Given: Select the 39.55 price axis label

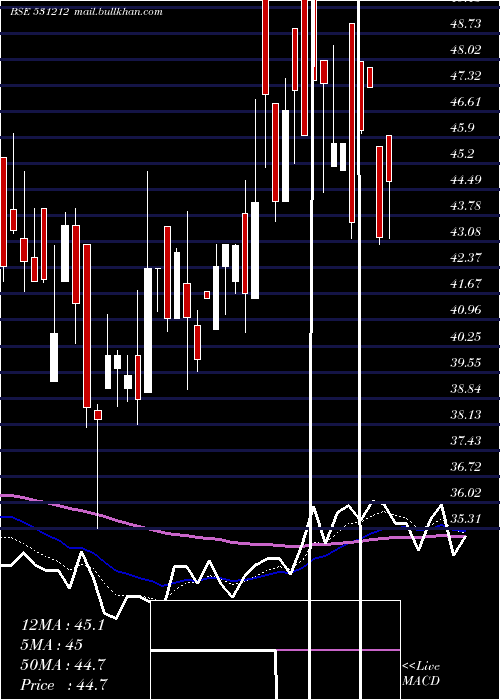Looking at the screenshot, I should coord(466,362).
